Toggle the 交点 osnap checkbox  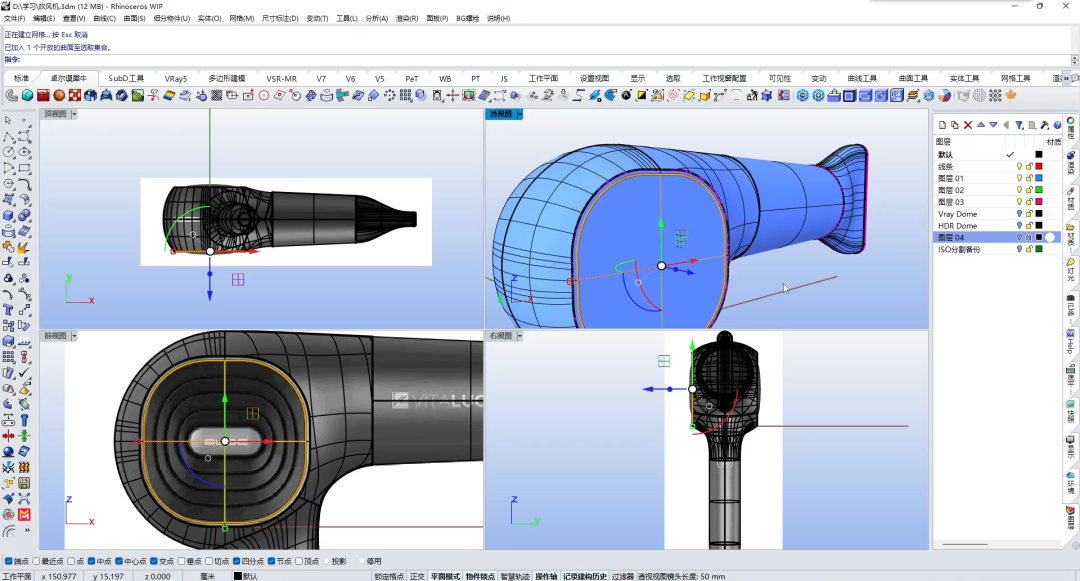154,561
